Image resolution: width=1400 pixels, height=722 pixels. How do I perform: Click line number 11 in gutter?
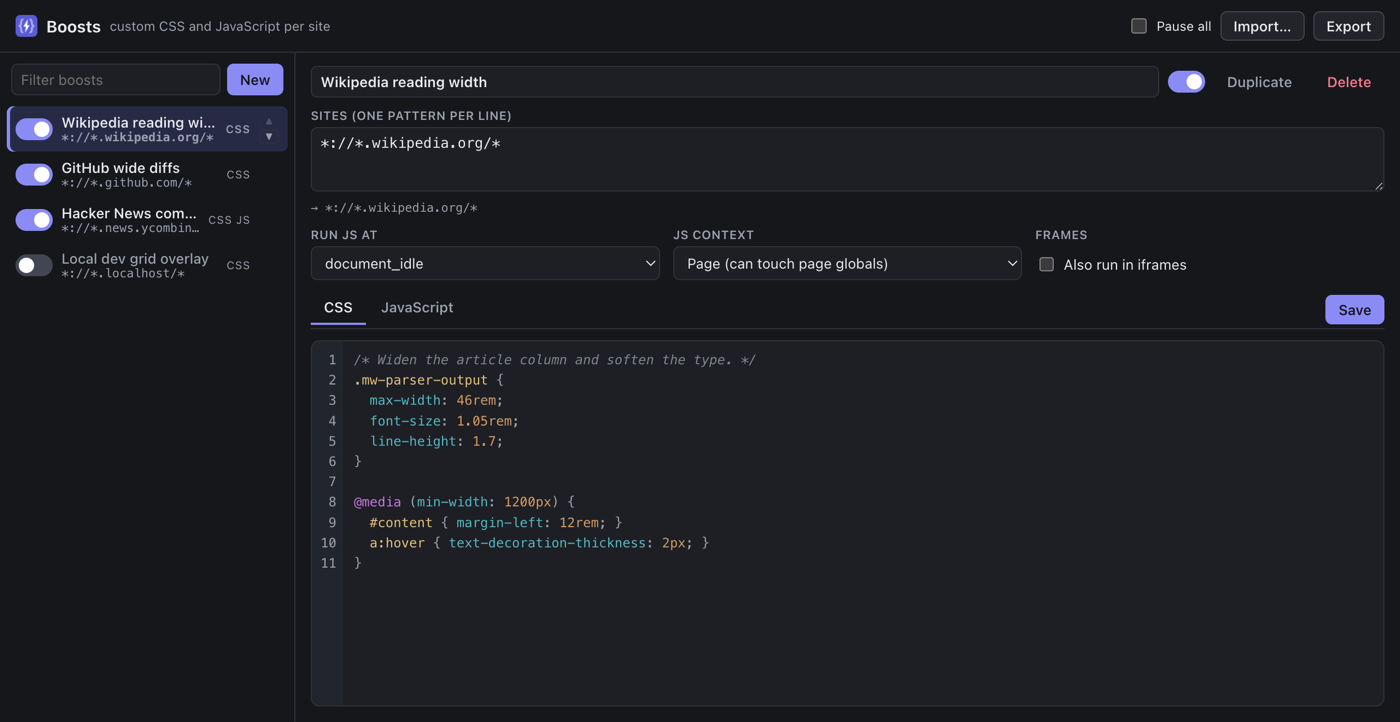pos(328,563)
